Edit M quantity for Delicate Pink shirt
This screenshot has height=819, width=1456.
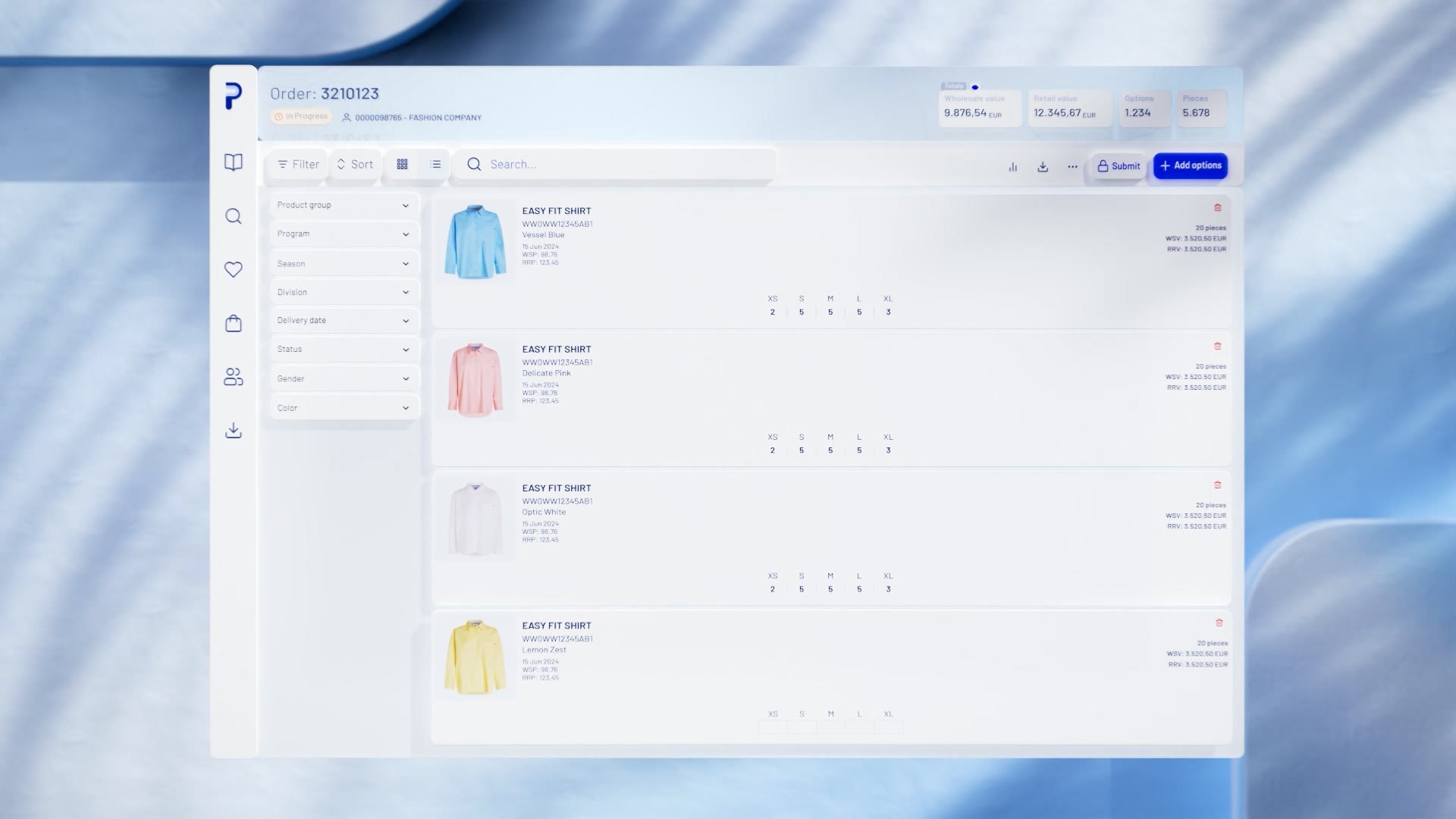coord(830,450)
